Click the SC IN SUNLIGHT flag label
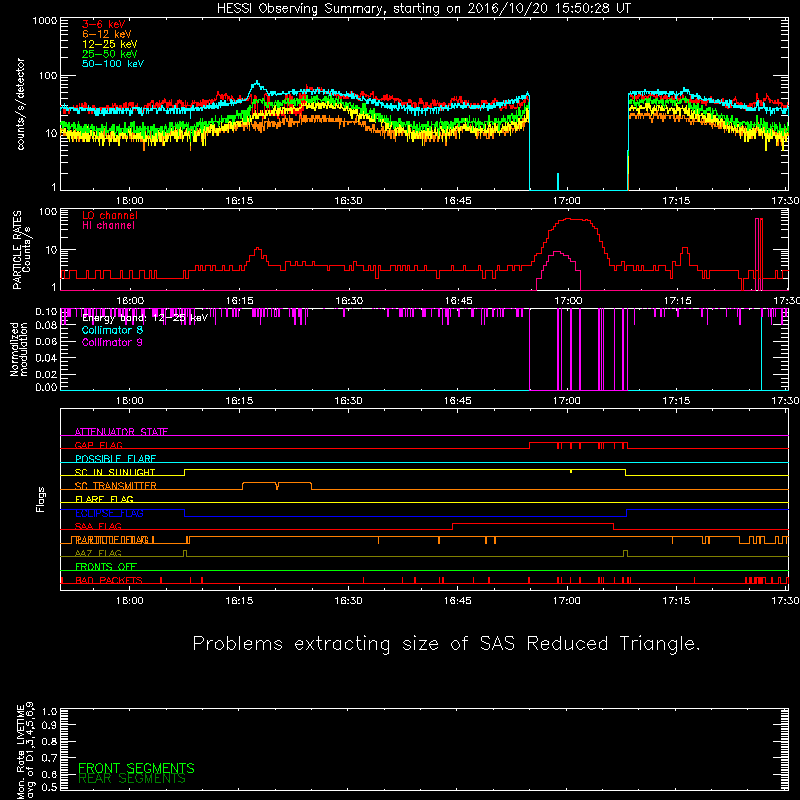This screenshot has width=800, height=800. coord(115,472)
